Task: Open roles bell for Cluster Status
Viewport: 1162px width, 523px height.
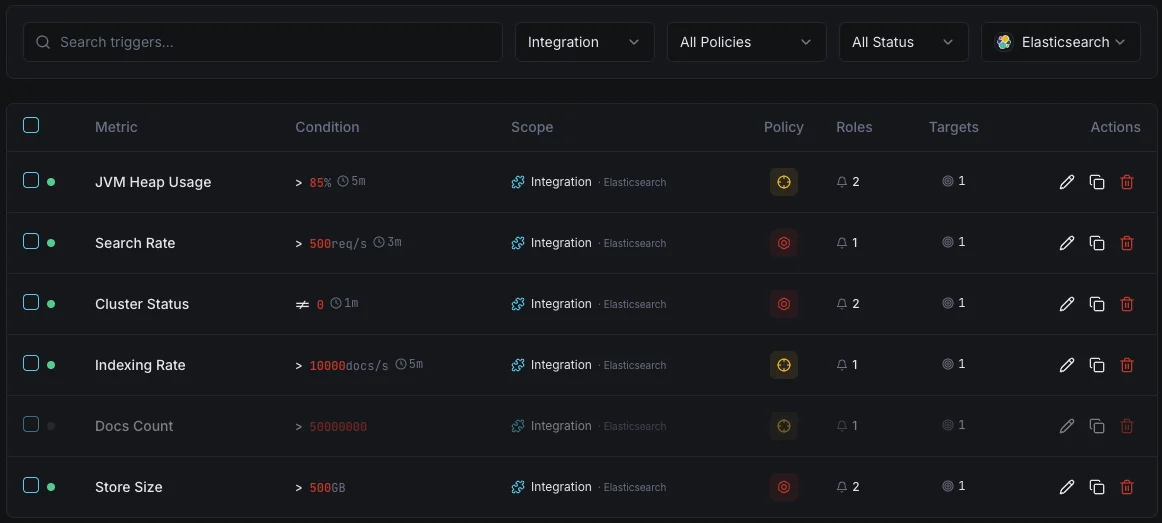Action: pyautogui.click(x=842, y=304)
